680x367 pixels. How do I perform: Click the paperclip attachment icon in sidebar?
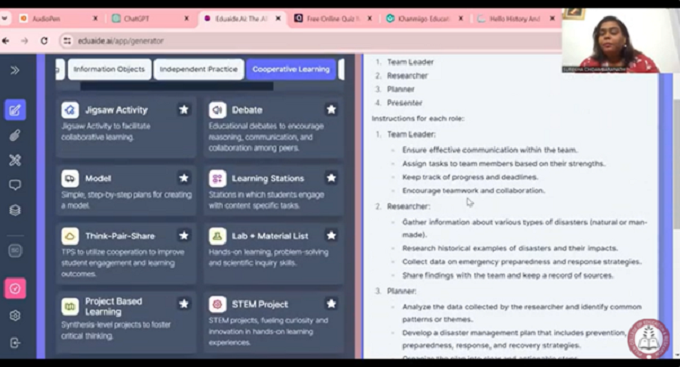pyautogui.click(x=15, y=135)
